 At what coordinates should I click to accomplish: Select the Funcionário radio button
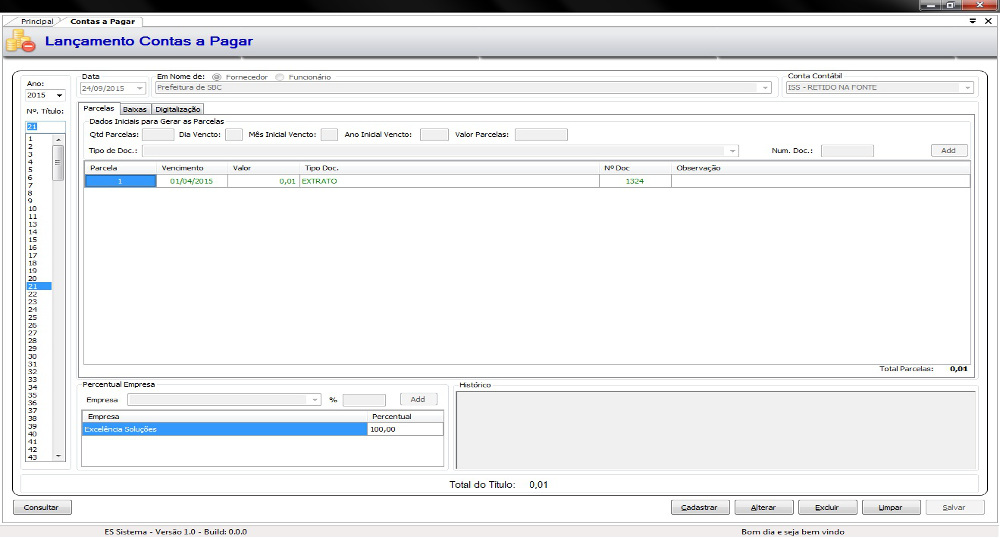pos(279,77)
